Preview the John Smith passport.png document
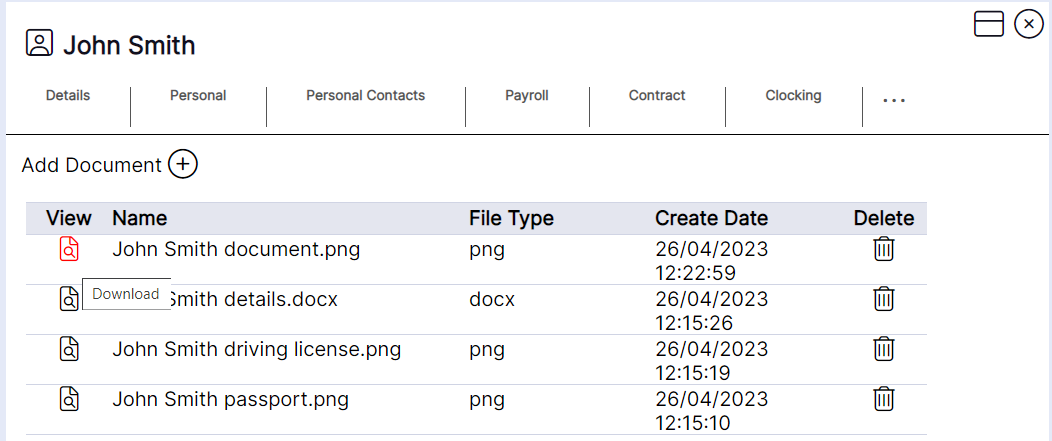 click(68, 399)
